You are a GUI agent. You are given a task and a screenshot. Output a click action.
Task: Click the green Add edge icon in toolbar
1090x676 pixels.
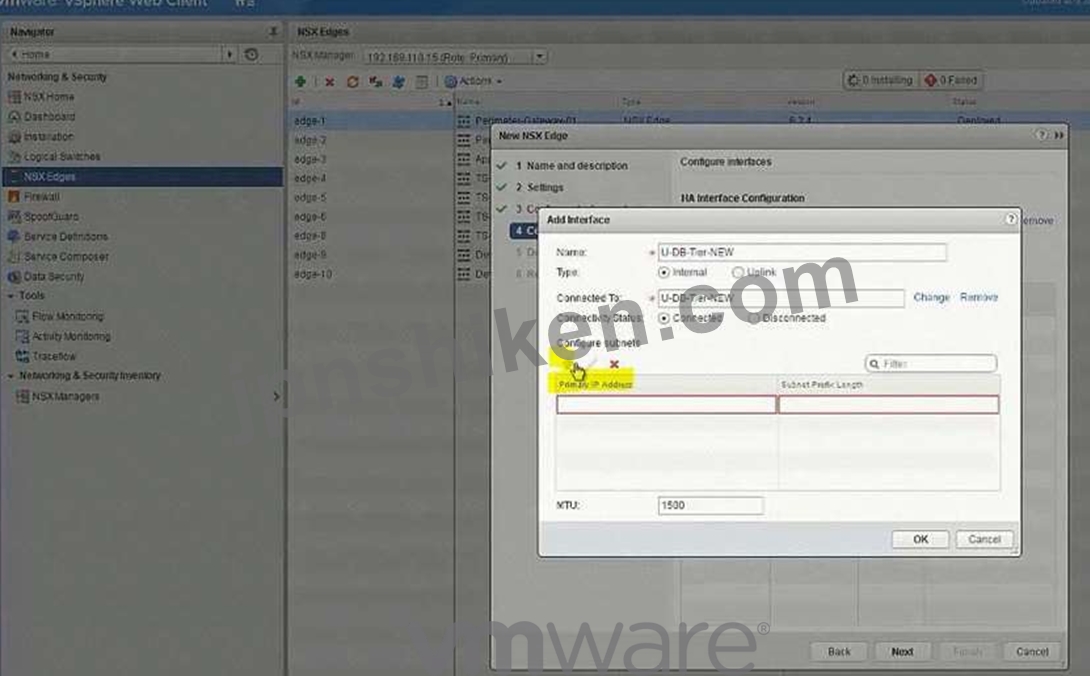(300, 81)
